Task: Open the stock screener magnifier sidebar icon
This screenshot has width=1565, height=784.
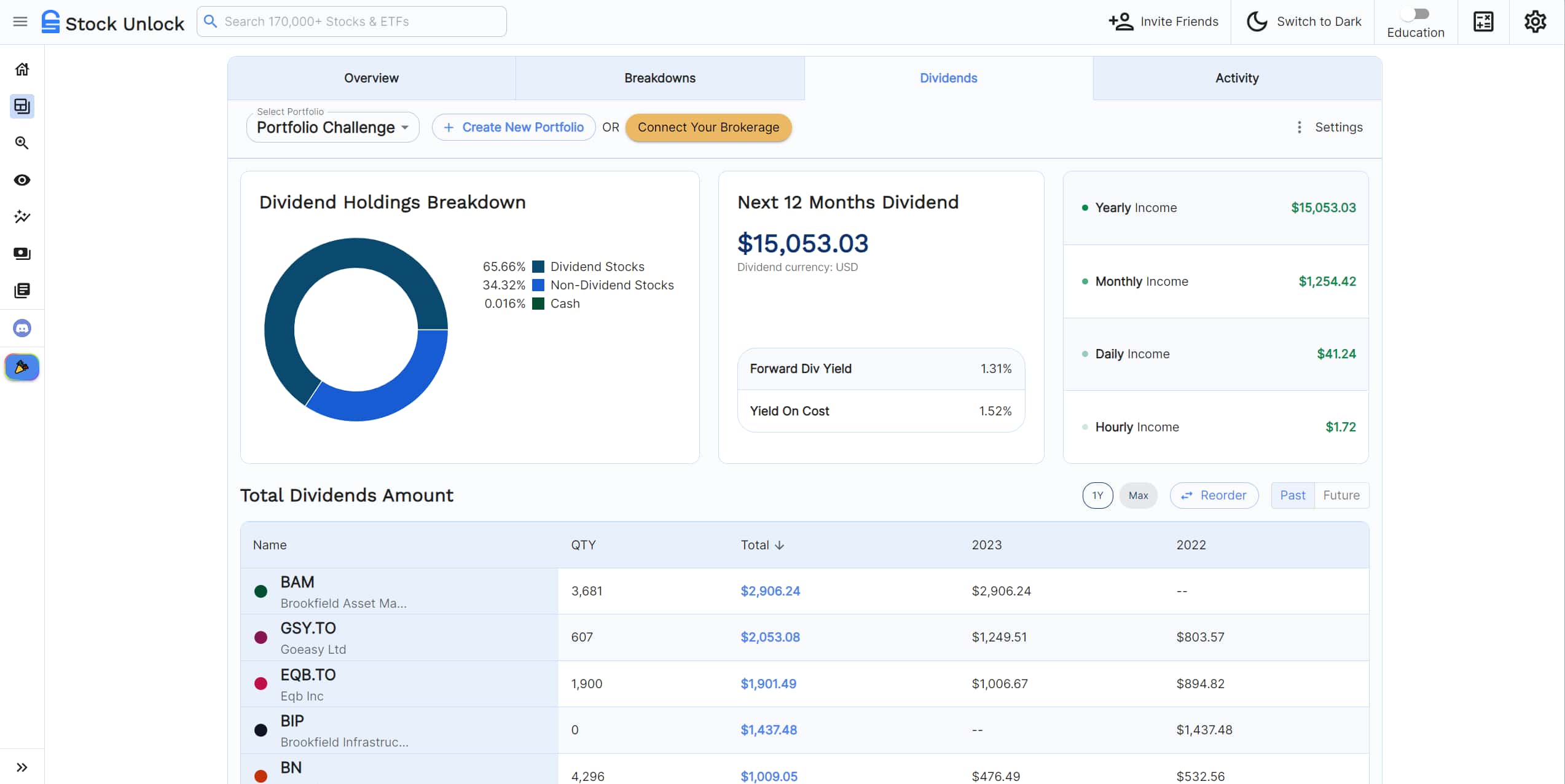Action: (22, 143)
